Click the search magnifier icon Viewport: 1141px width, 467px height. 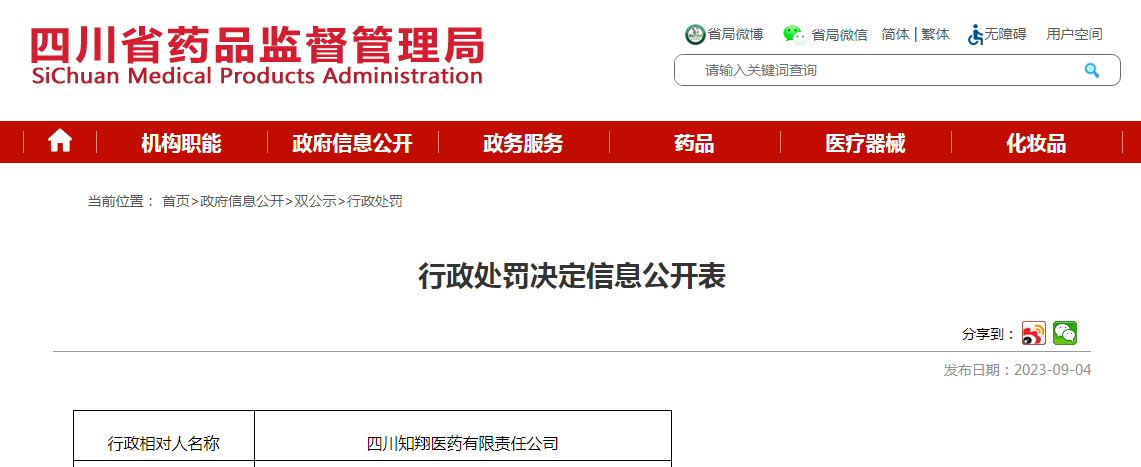(1091, 70)
